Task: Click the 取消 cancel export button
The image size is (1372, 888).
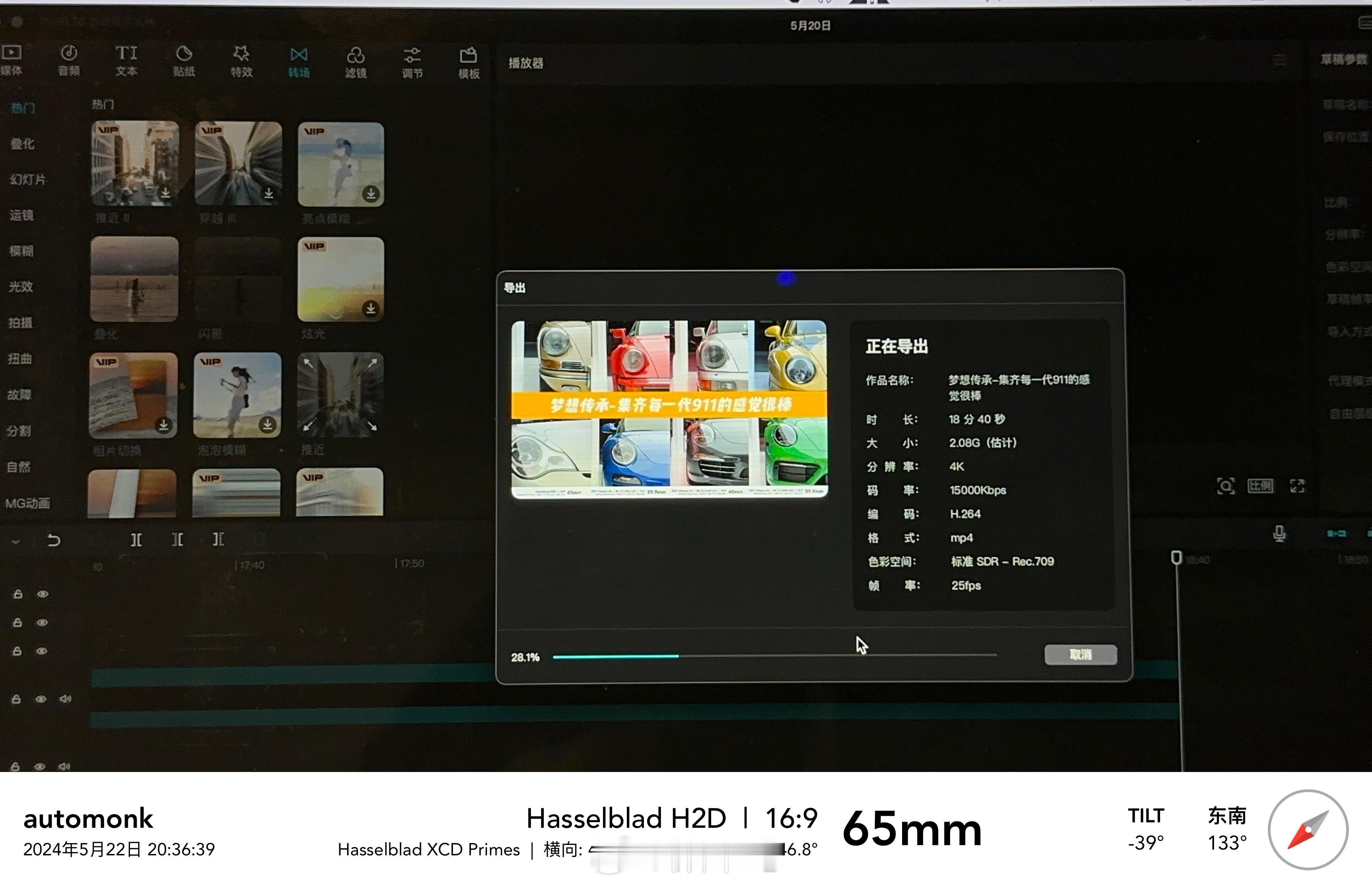Action: [1080, 655]
